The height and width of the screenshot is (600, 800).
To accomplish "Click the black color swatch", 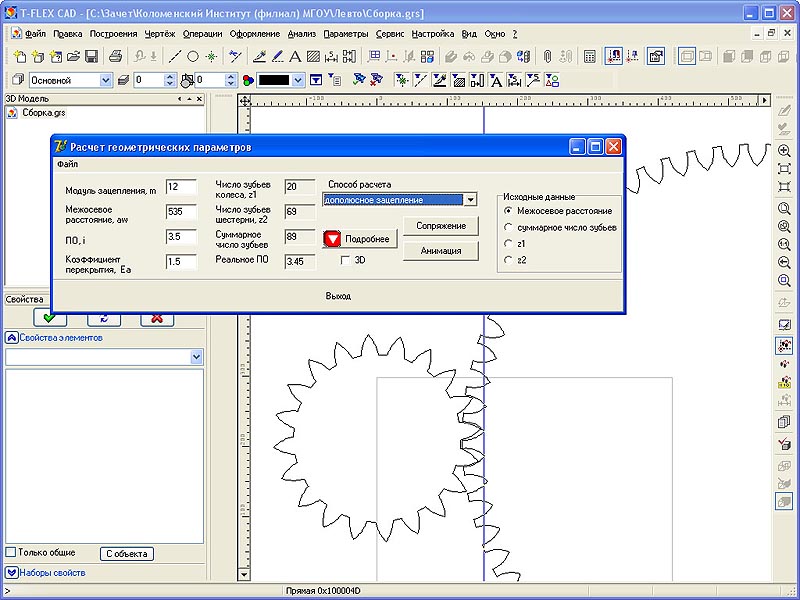I will coord(274,80).
